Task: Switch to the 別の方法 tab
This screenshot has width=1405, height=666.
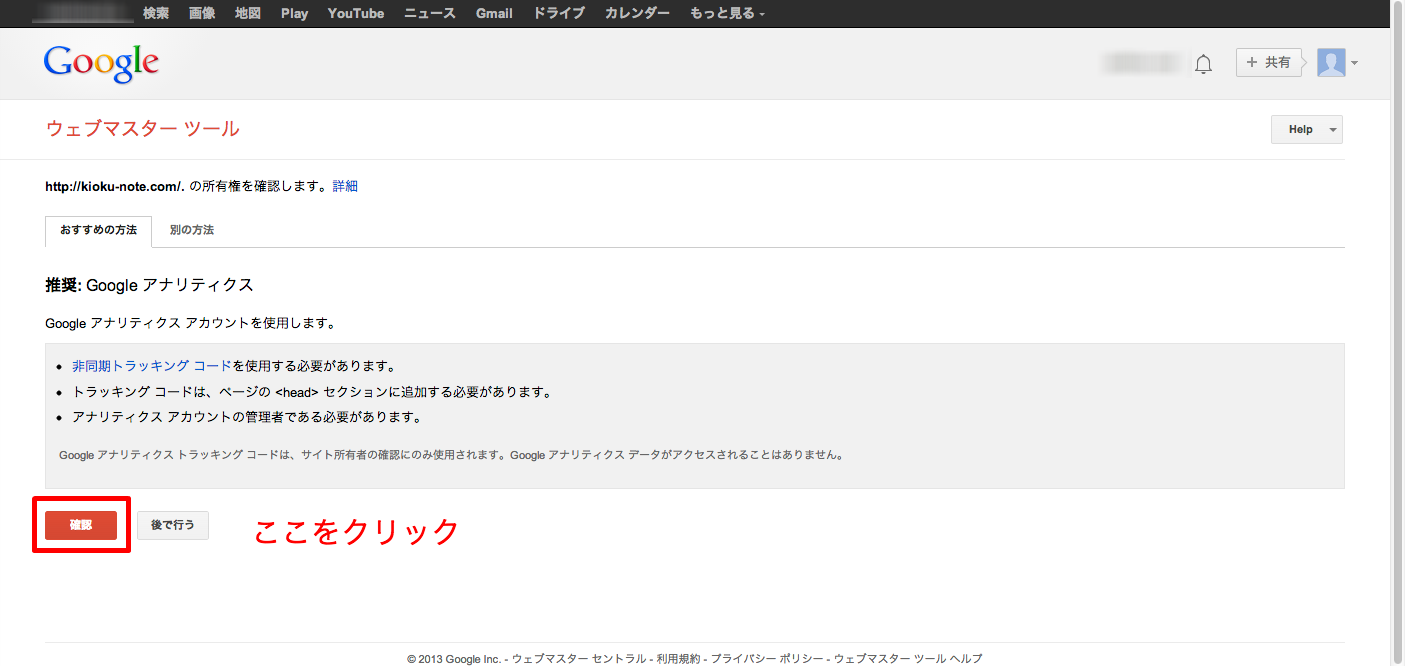Action: coord(192,230)
